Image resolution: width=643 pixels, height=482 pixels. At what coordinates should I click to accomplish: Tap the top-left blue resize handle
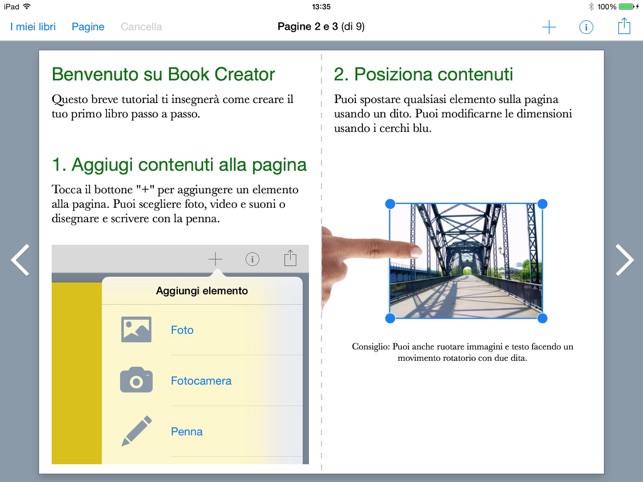click(x=390, y=203)
